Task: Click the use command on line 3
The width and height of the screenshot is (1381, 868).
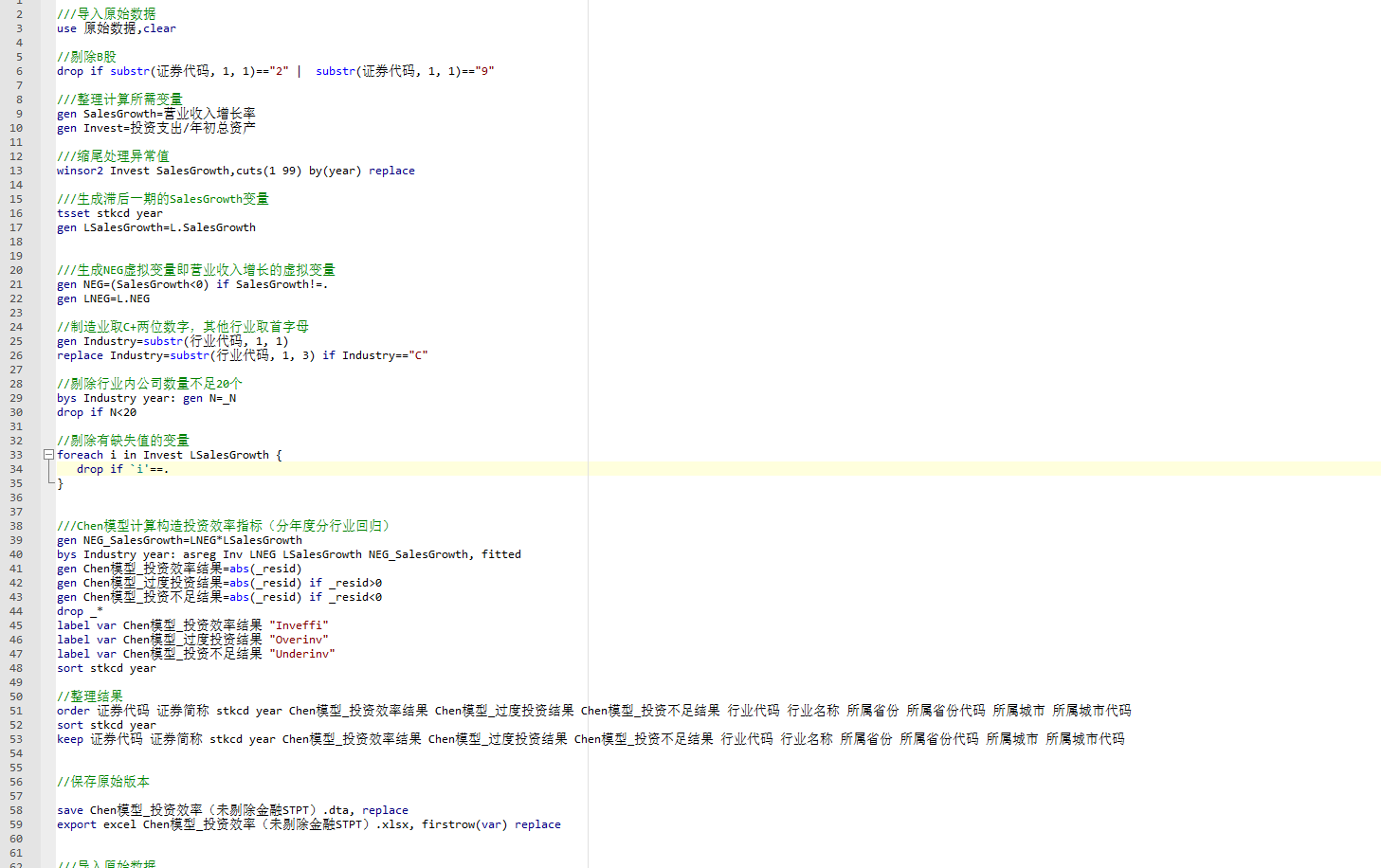Action: click(66, 28)
